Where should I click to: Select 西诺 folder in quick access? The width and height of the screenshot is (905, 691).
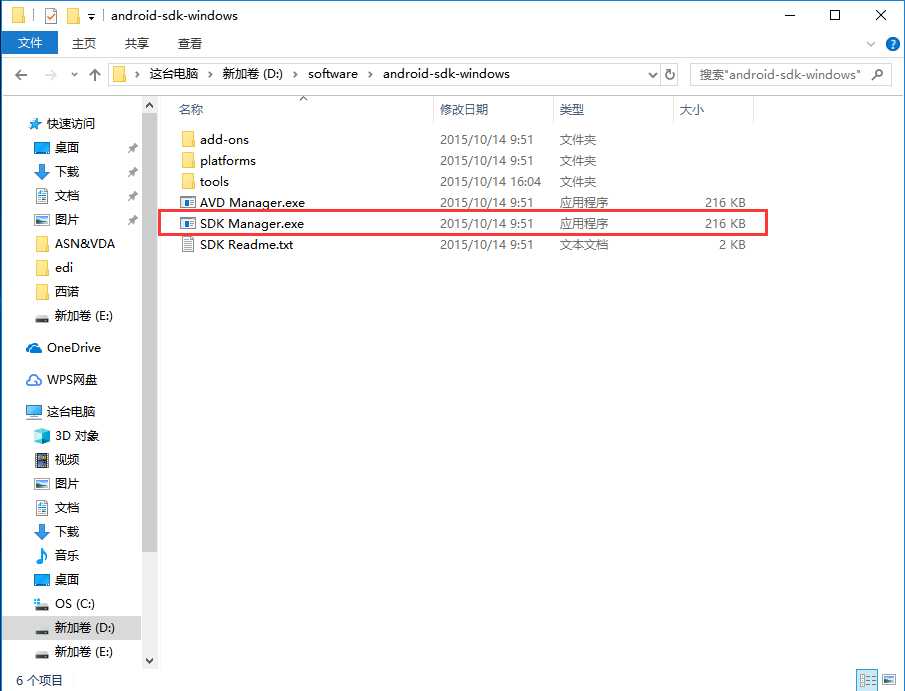coord(57,292)
